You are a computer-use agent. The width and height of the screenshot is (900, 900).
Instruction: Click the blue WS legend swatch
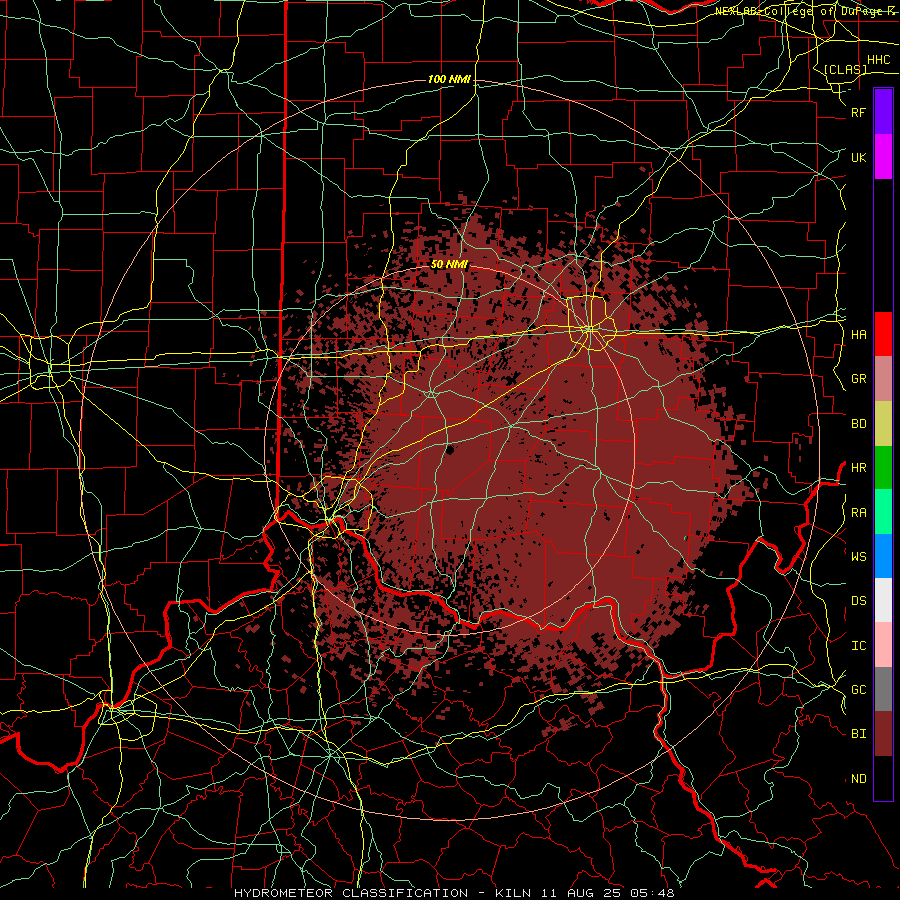pos(883,556)
